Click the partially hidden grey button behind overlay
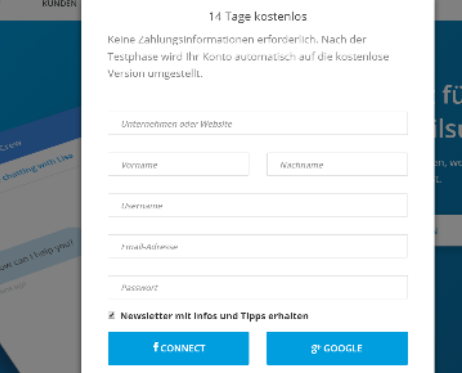The height and width of the screenshot is (373, 462). 448,231
